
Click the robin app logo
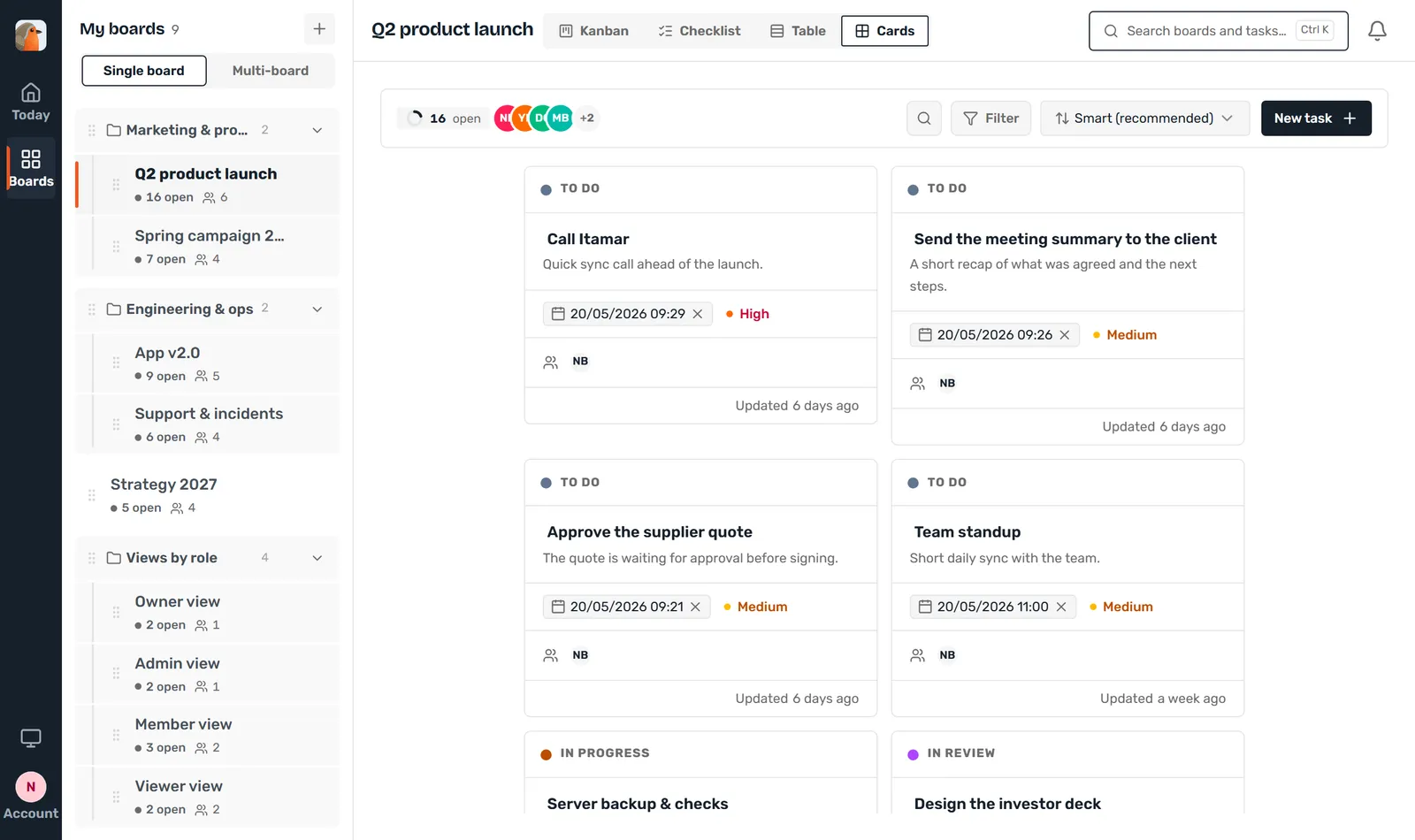(31, 35)
